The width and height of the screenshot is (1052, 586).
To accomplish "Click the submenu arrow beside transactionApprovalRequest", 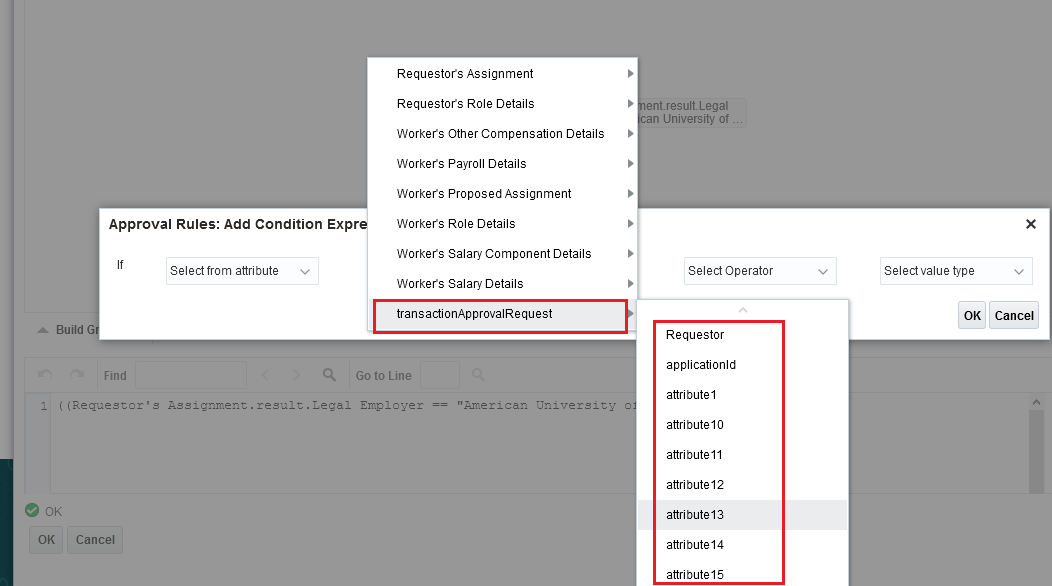I will pos(632,315).
